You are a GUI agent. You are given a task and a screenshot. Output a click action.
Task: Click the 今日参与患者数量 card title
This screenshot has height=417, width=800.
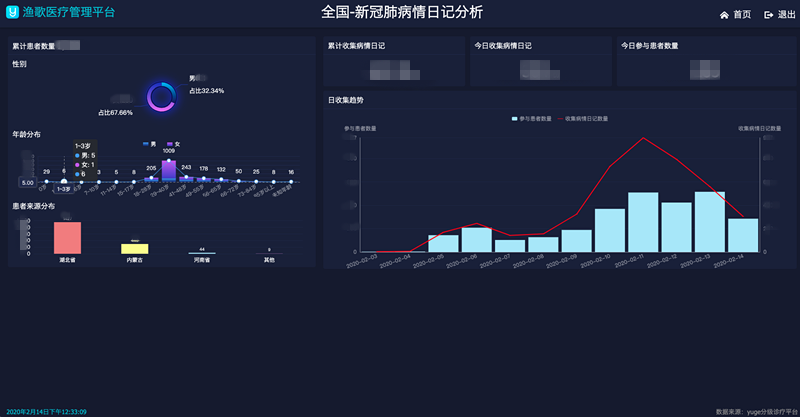pos(649,46)
